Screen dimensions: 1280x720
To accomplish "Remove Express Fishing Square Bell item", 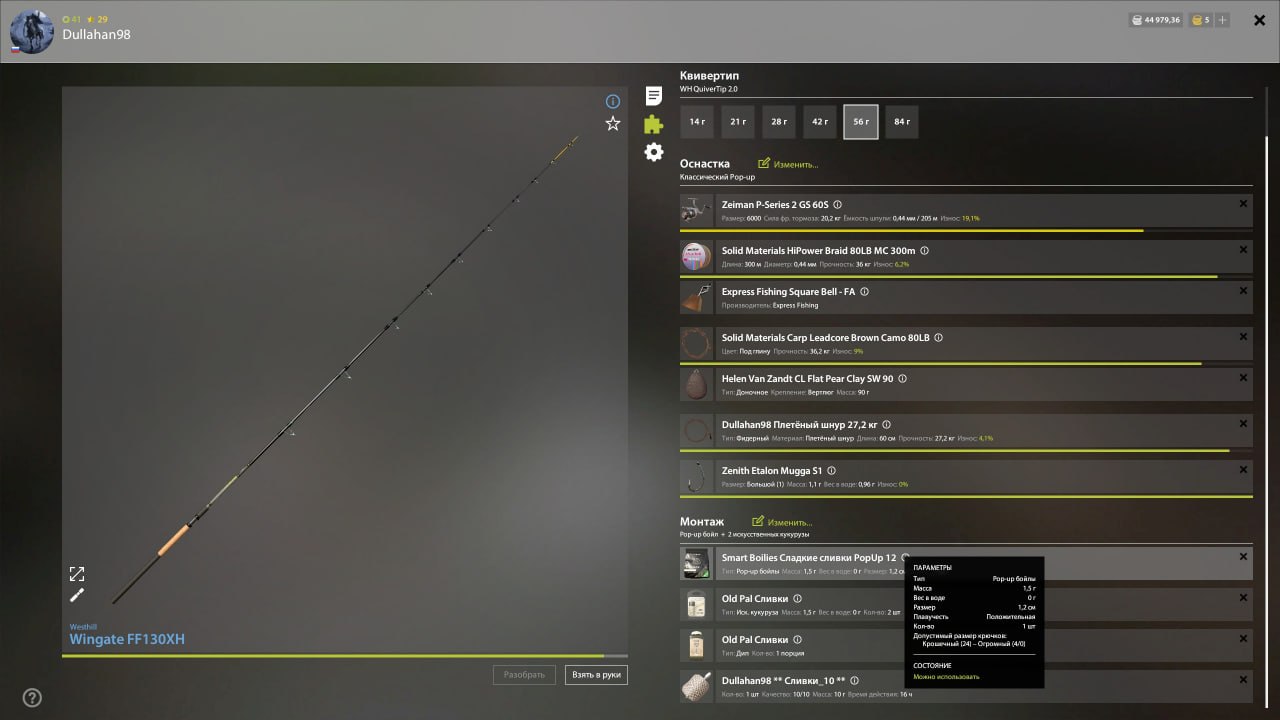I will tap(1243, 291).
